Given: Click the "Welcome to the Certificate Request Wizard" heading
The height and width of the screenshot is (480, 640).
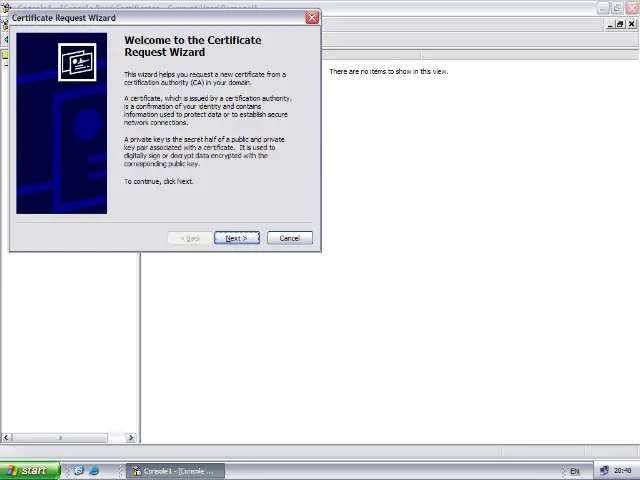Looking at the screenshot, I should pos(193,46).
